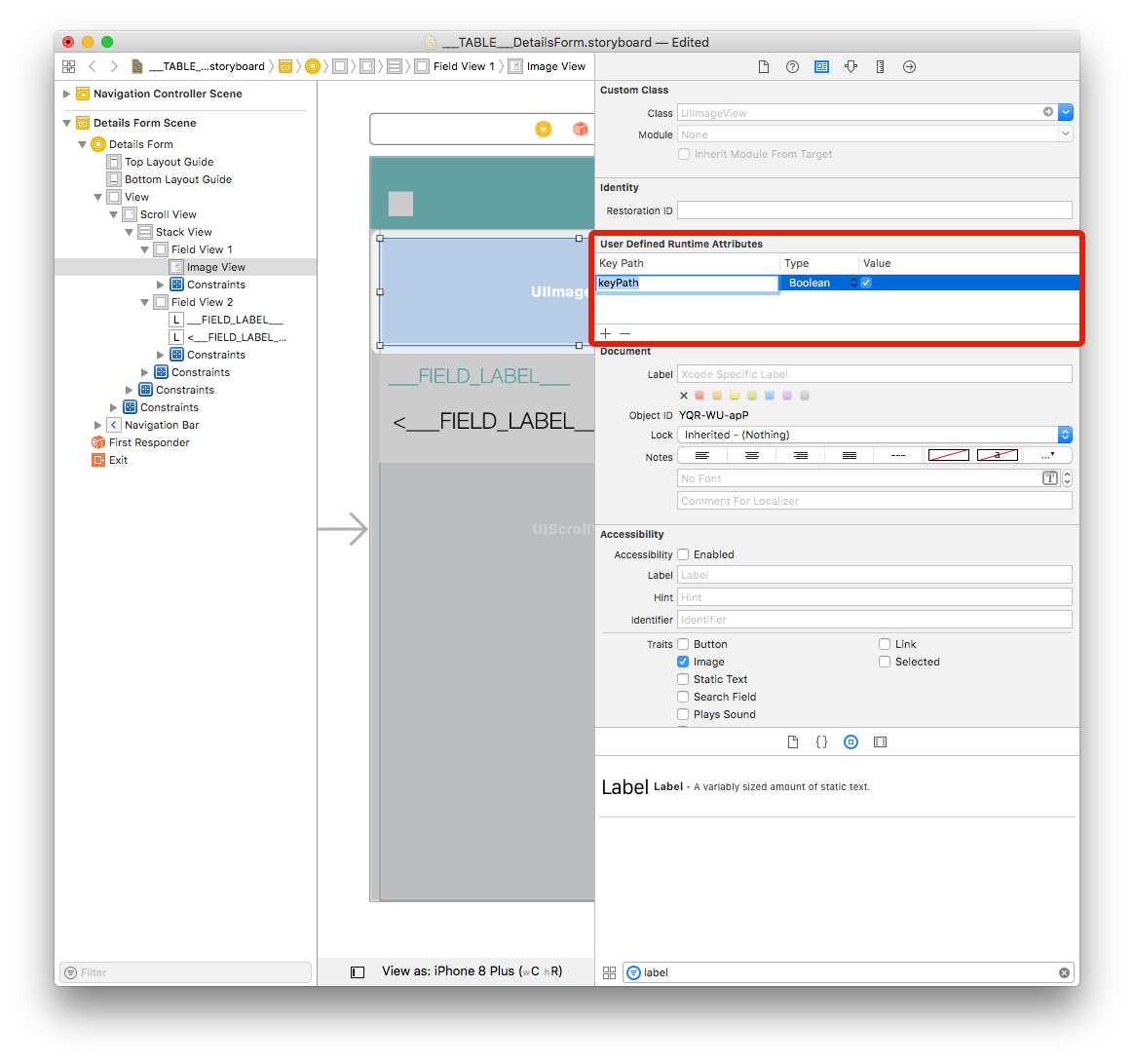Uncheck the Image trait

[x=683, y=662]
